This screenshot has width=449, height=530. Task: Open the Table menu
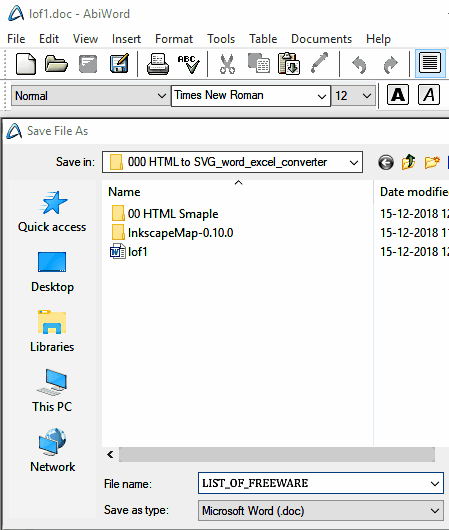pos(263,39)
